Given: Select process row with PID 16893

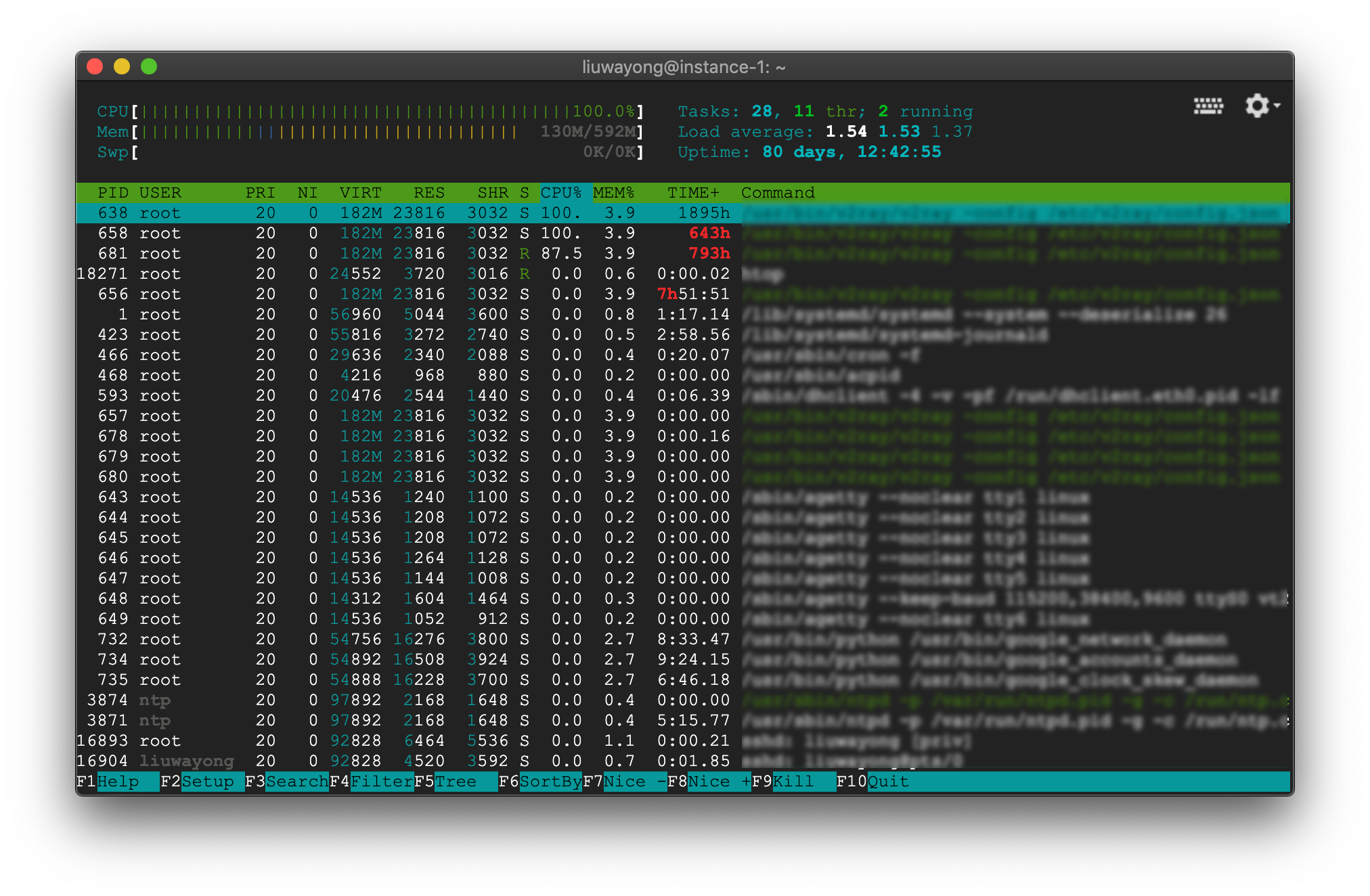Looking at the screenshot, I should (683, 741).
